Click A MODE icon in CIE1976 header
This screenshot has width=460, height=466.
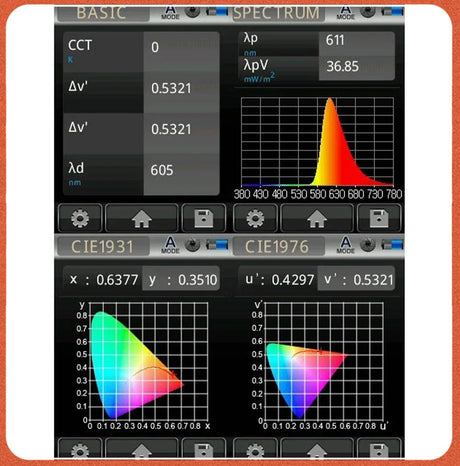pyautogui.click(x=345, y=245)
